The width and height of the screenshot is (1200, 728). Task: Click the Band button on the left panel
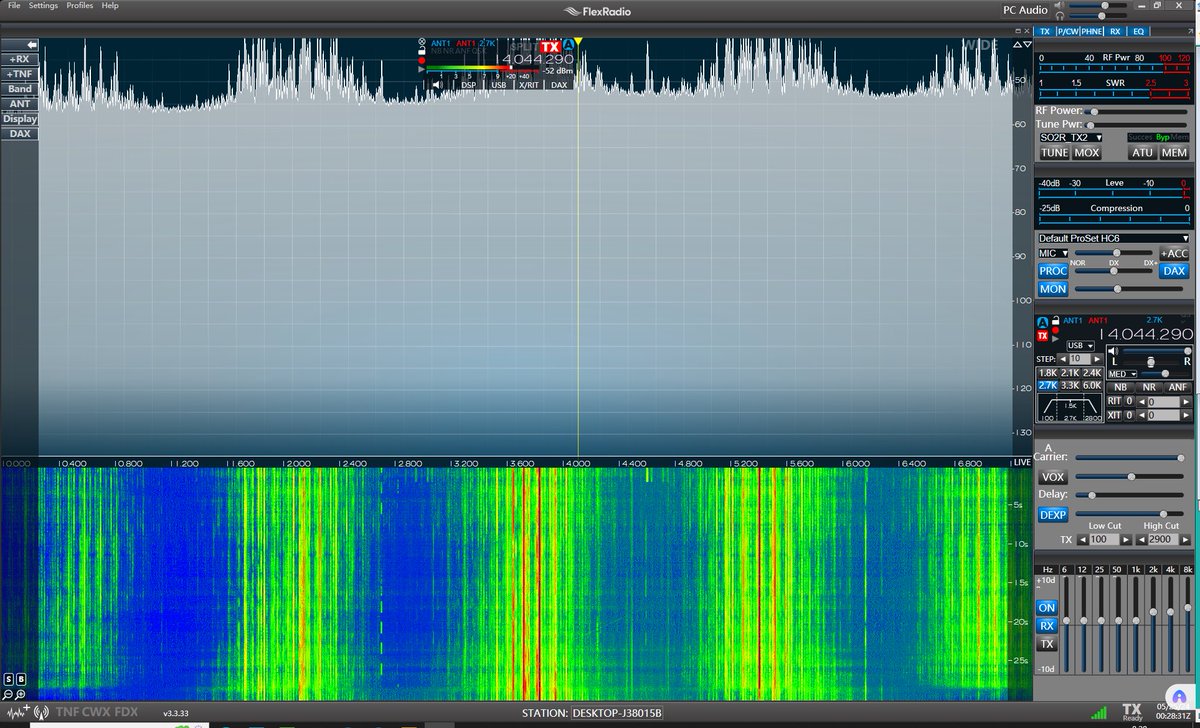(x=20, y=89)
